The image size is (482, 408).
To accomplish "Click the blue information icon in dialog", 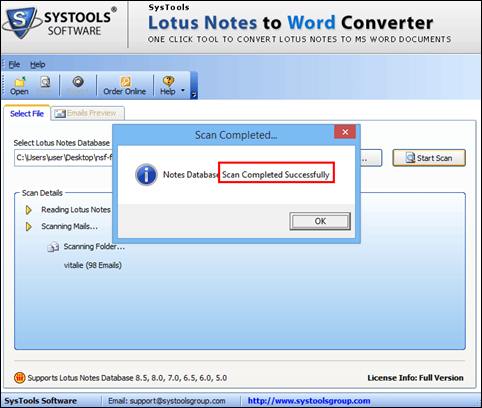I will point(146,174).
